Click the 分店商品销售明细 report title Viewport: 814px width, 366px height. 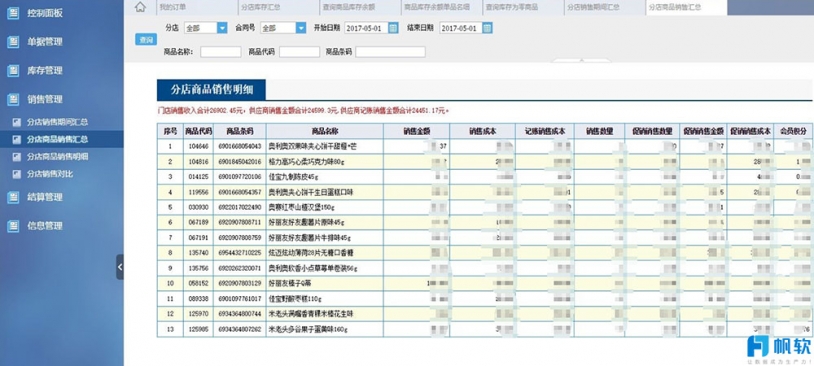(212, 90)
